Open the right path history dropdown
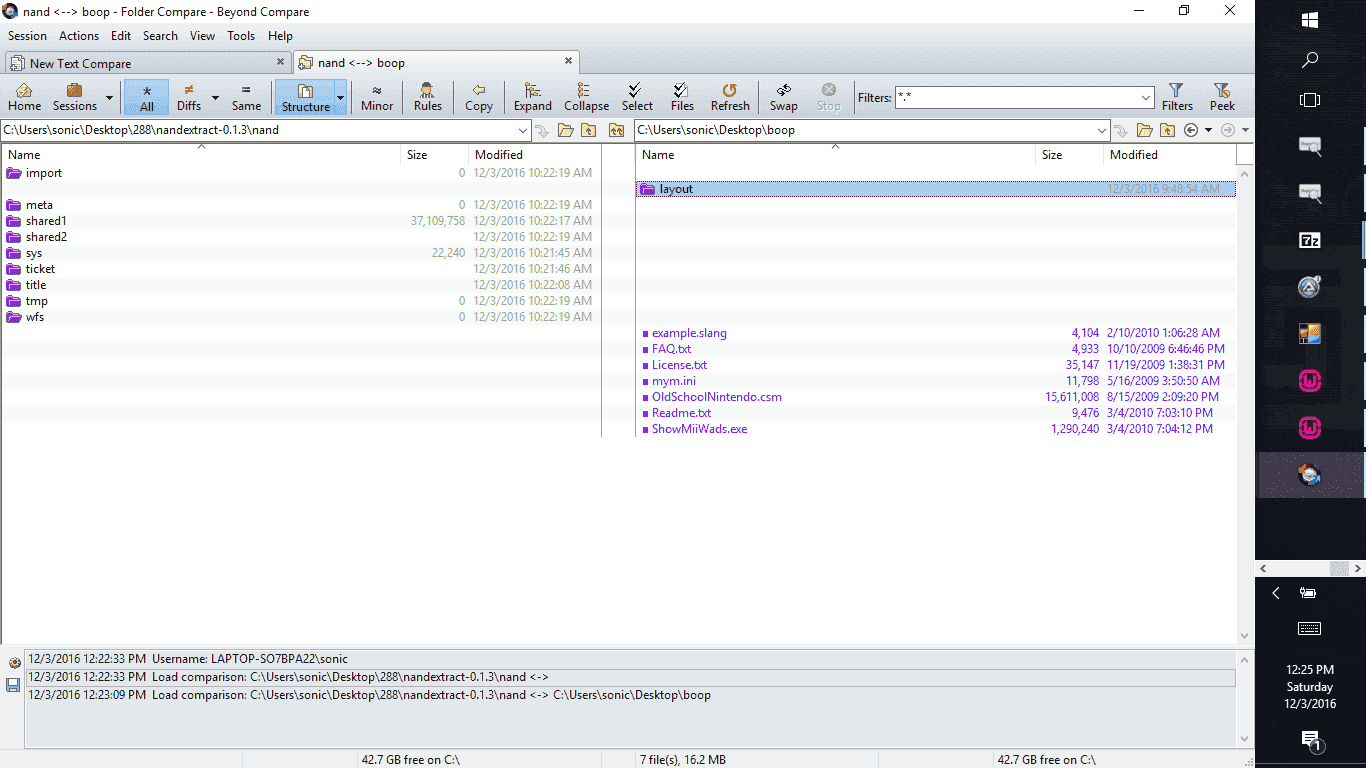 (1102, 130)
